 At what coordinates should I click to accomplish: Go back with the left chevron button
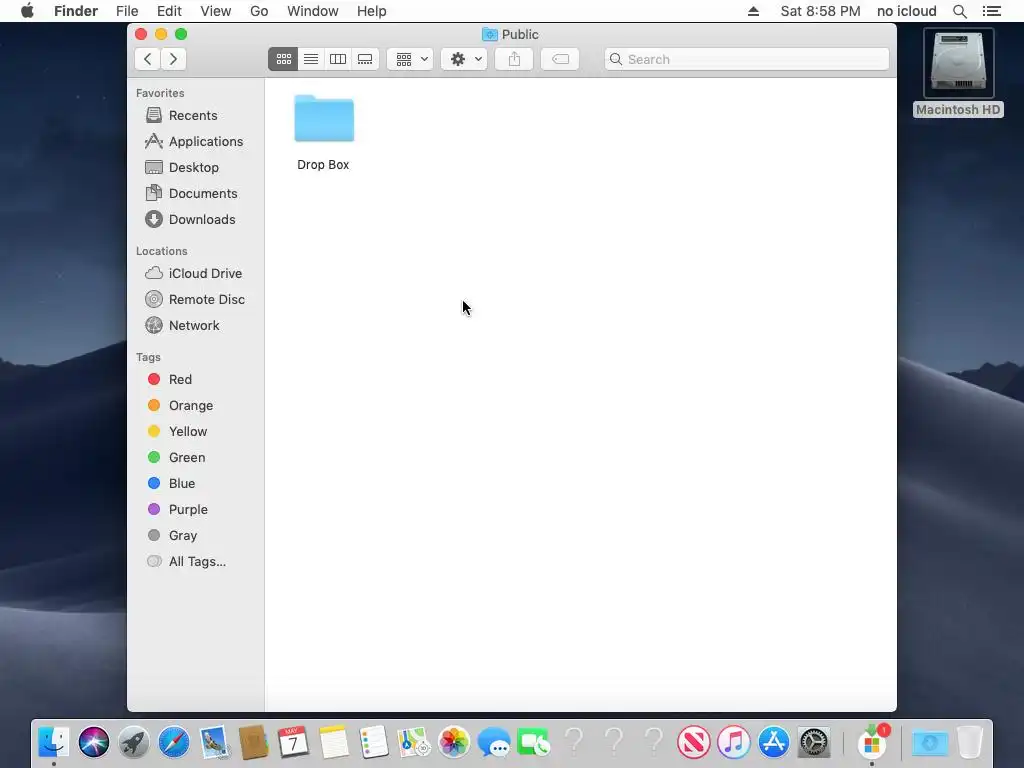[x=148, y=59]
